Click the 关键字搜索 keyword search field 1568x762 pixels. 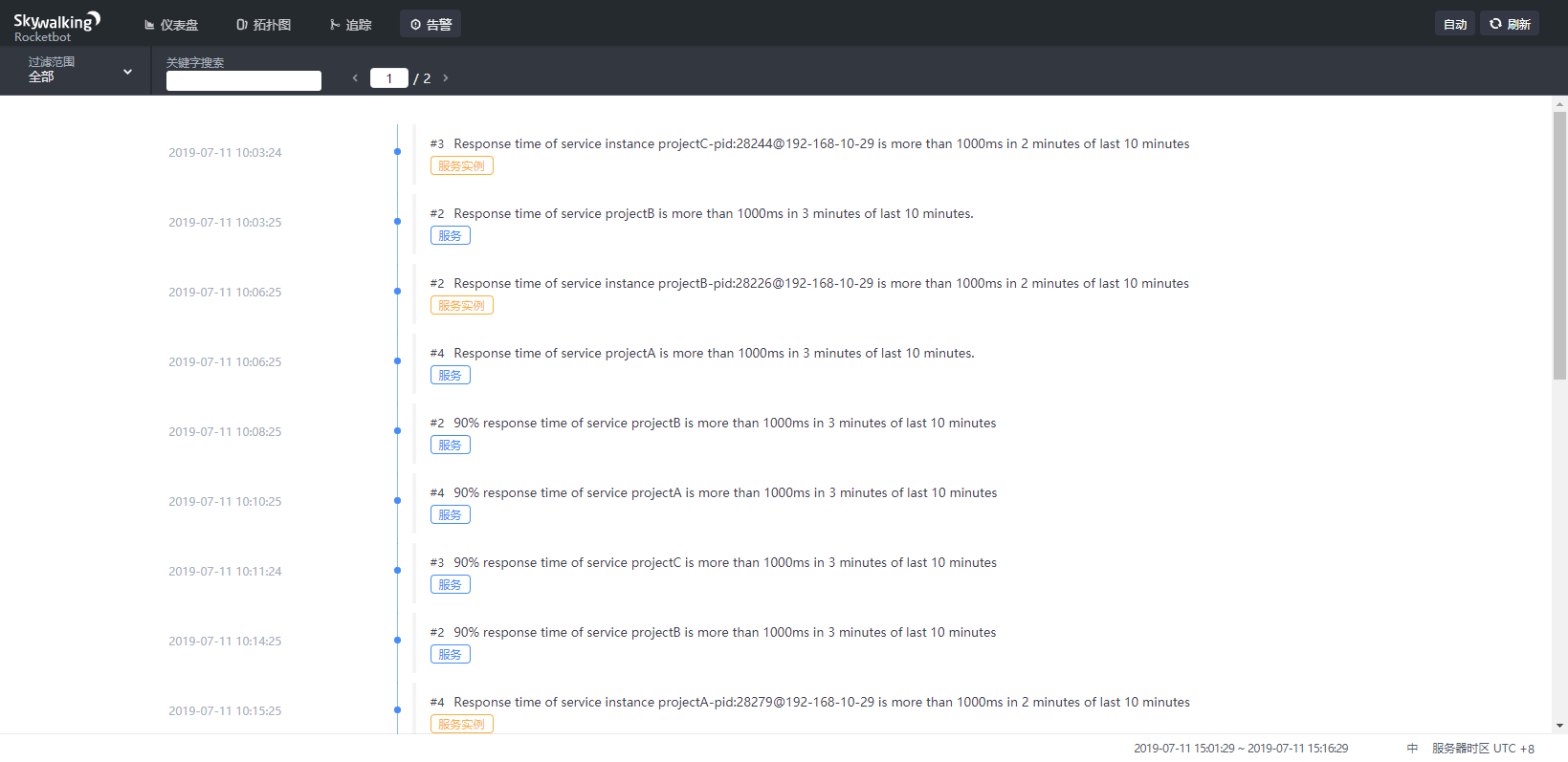pyautogui.click(x=244, y=81)
